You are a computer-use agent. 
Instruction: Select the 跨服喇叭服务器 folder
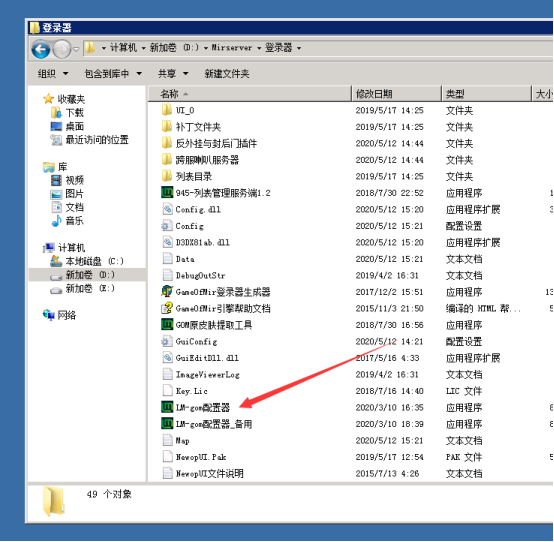[x=200, y=160]
